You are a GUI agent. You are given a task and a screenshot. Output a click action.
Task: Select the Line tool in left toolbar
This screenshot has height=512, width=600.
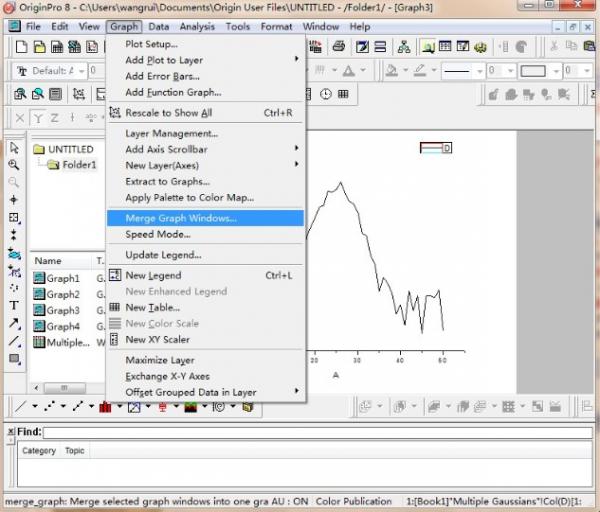pos(14,341)
